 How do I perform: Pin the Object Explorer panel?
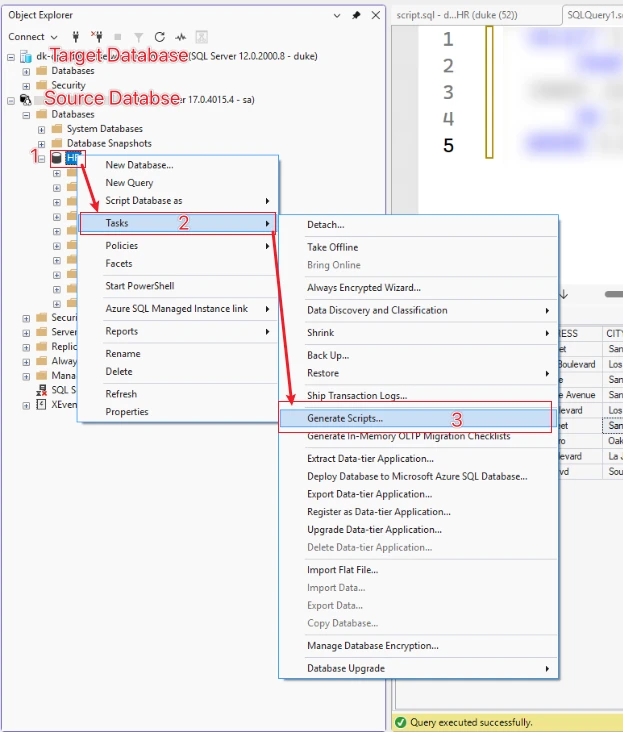click(356, 15)
